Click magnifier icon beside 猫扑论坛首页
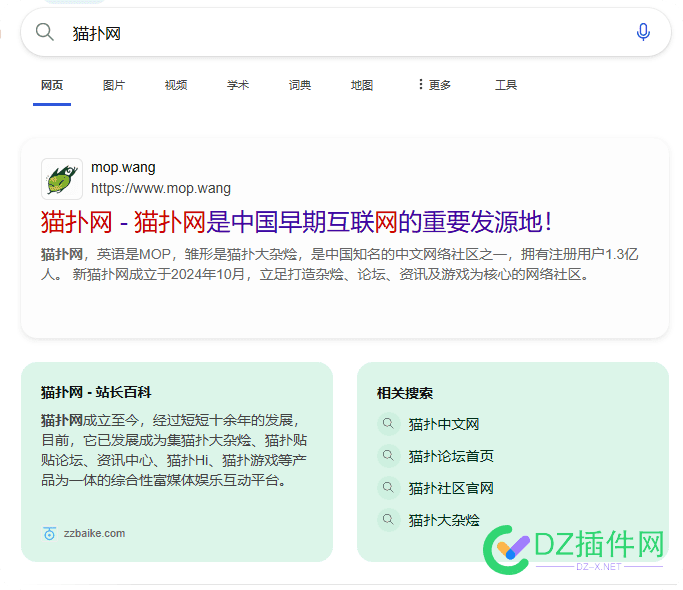 coord(388,456)
